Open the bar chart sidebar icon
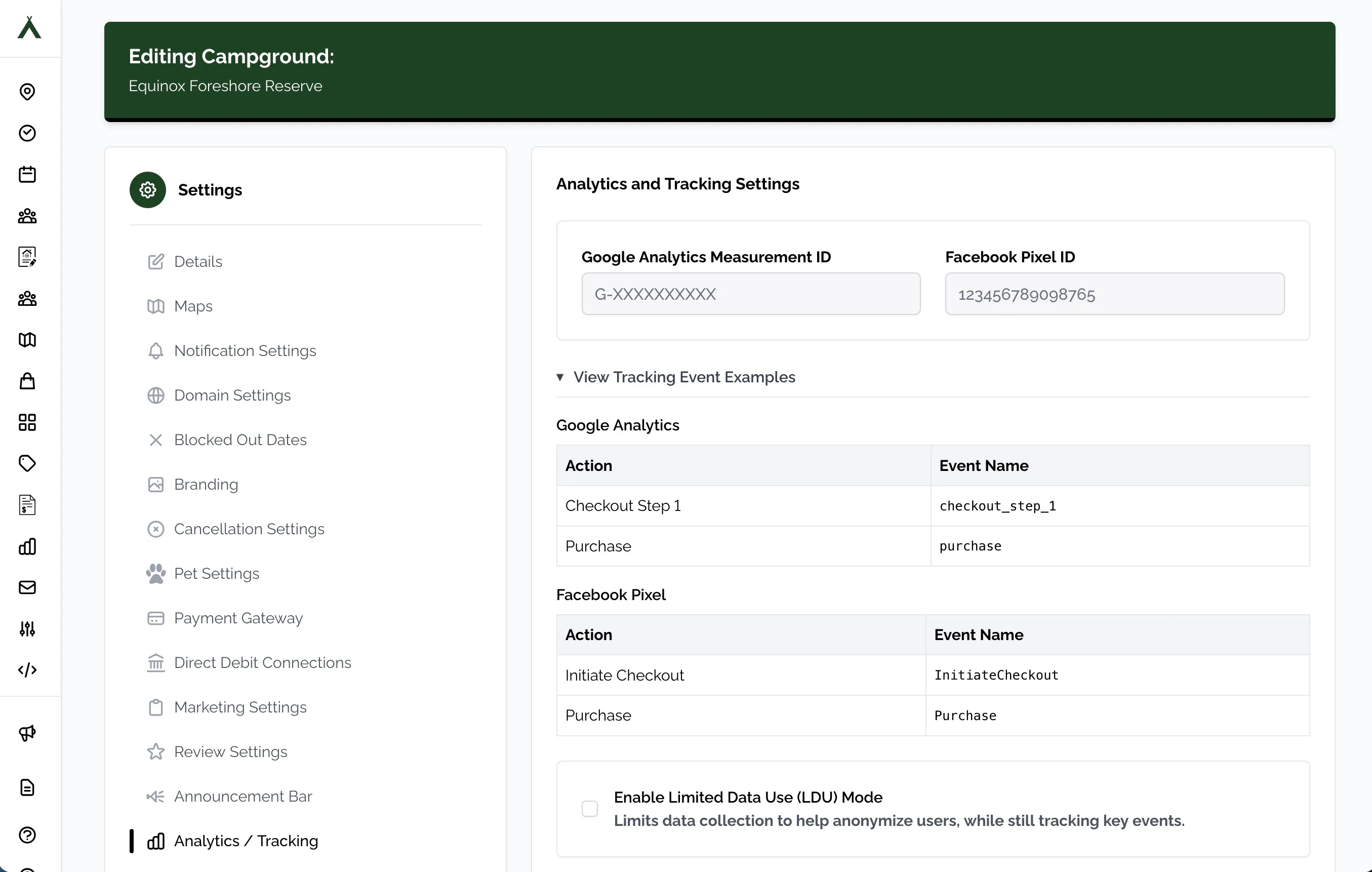This screenshot has height=872, width=1372. click(x=27, y=546)
